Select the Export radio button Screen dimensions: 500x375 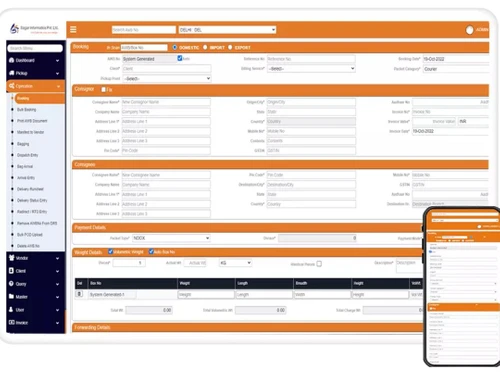(x=230, y=47)
